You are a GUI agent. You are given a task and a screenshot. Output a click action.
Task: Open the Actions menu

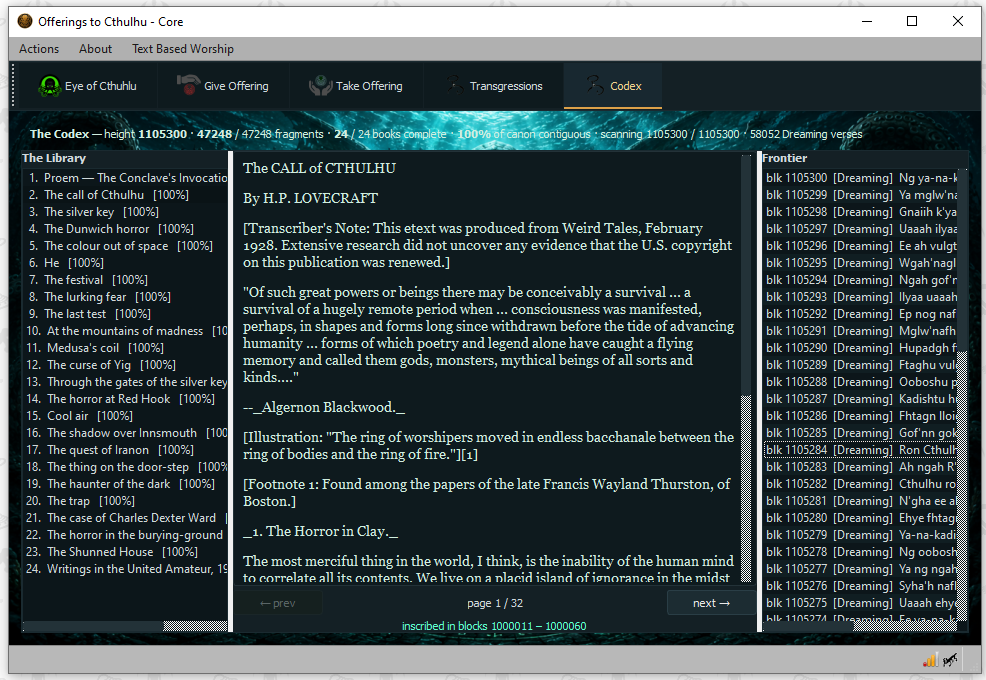coord(39,49)
